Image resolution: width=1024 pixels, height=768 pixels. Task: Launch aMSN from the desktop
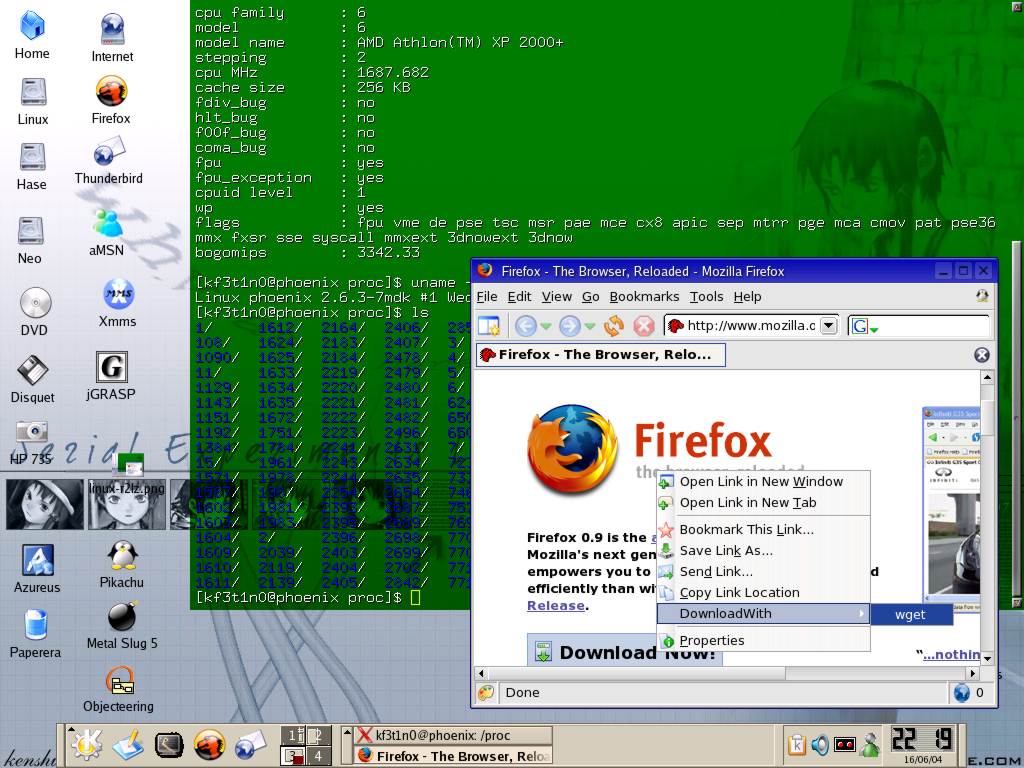click(107, 230)
